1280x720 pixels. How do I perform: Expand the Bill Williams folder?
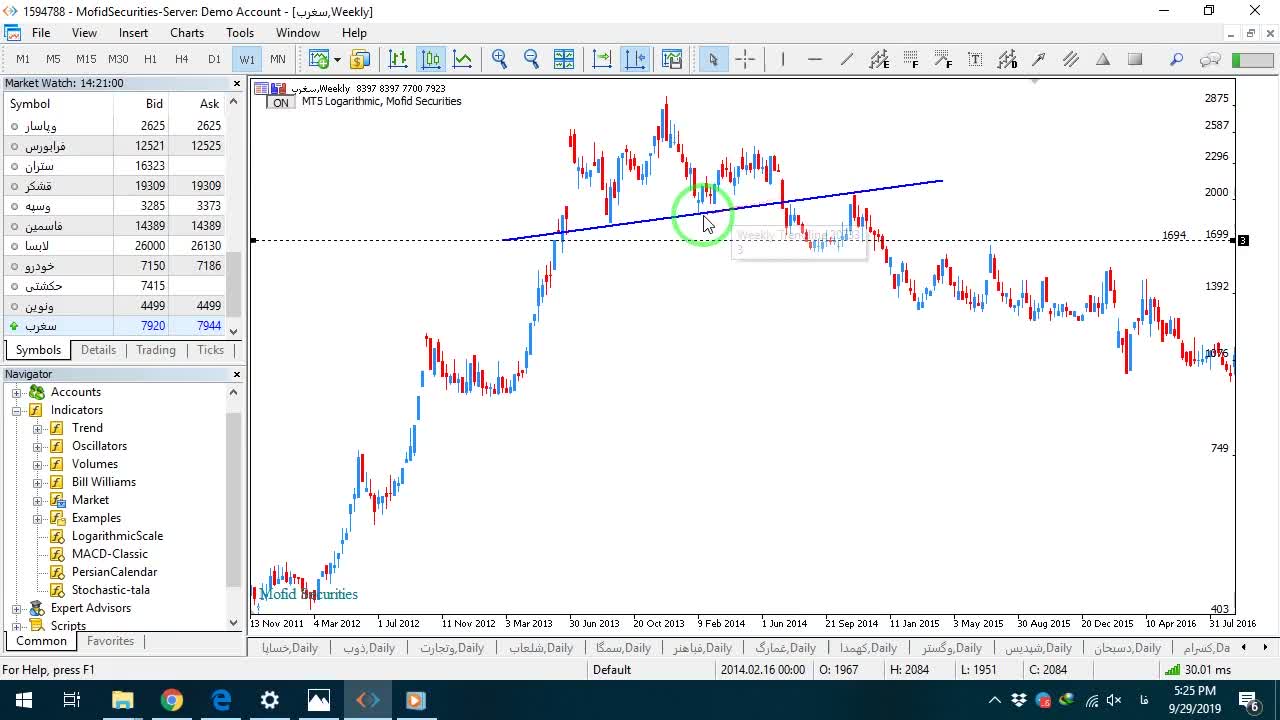click(x=38, y=482)
